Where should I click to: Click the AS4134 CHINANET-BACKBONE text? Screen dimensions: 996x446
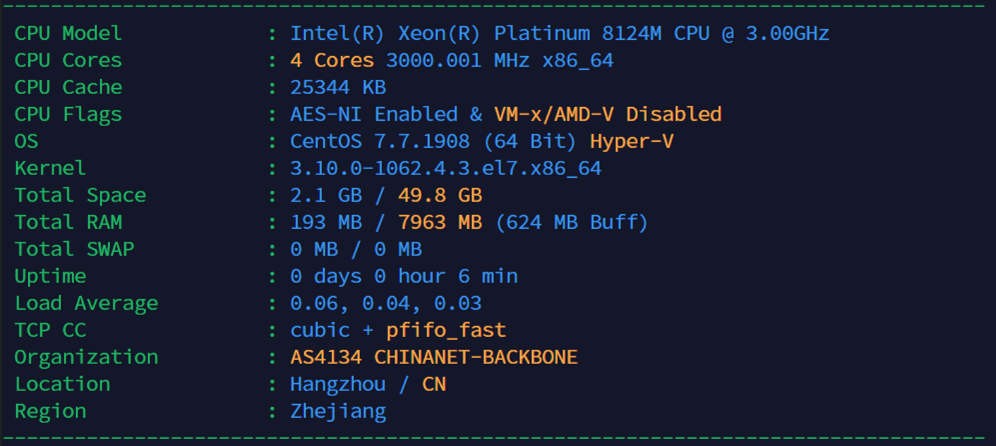(434, 357)
